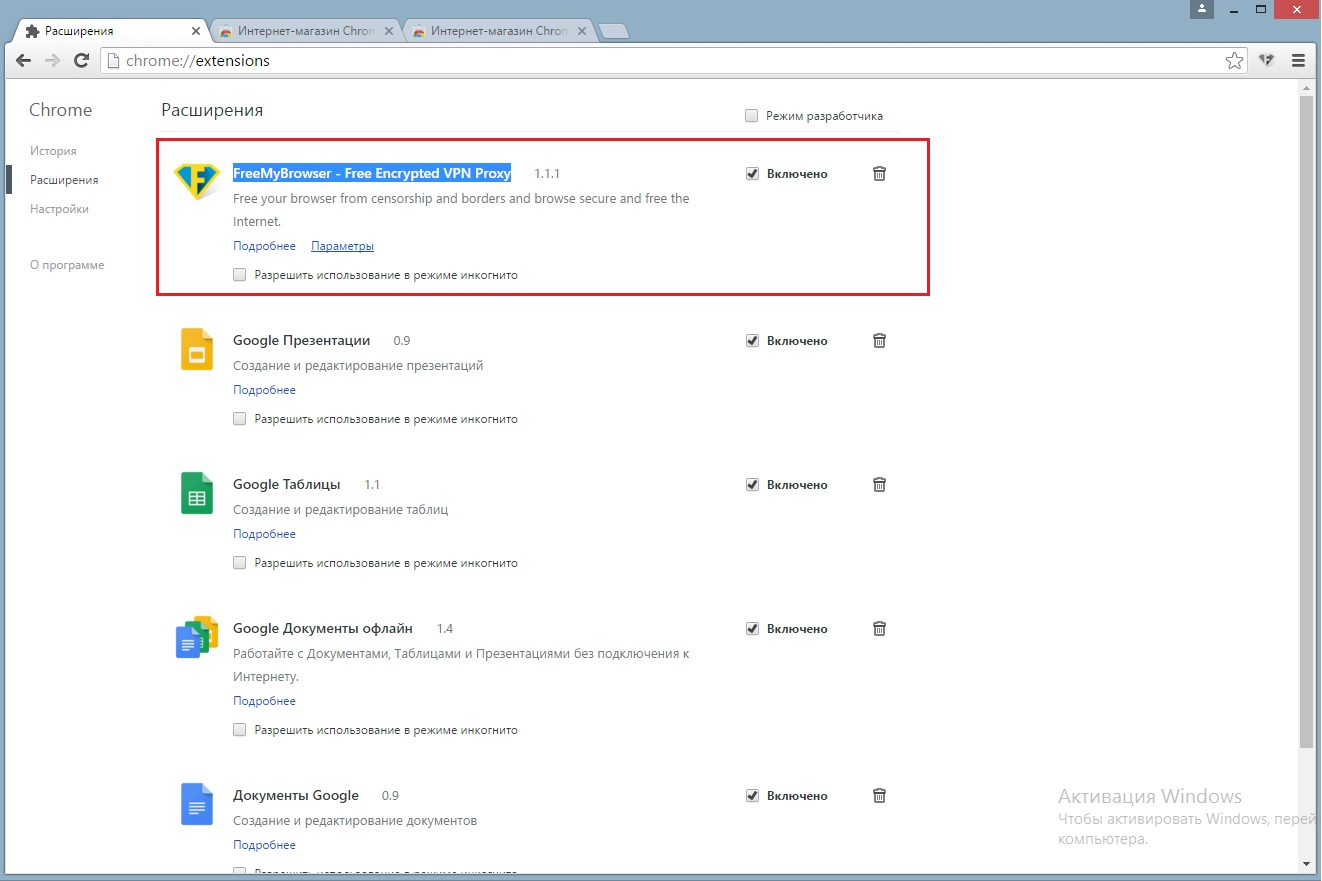Click the scrollbar up arrow
Screen dimensions: 1322x881
click(x=1306, y=89)
